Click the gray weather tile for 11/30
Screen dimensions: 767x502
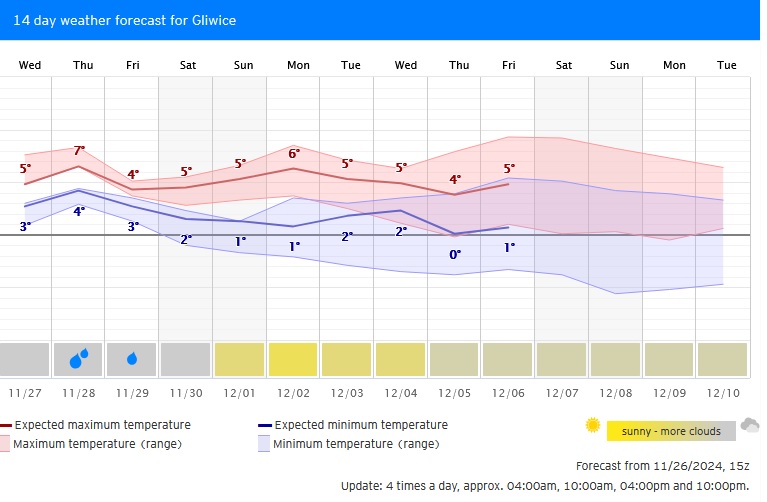coord(185,358)
